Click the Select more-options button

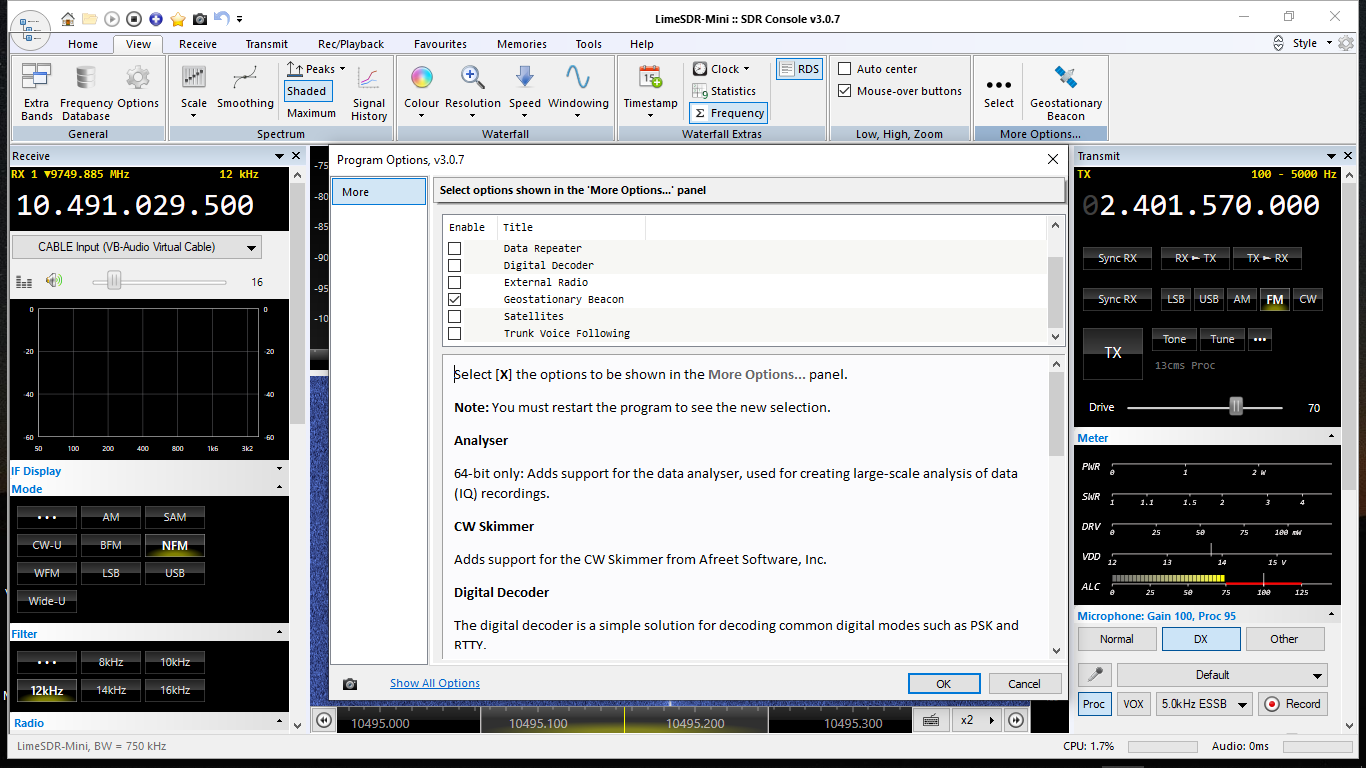tap(998, 92)
